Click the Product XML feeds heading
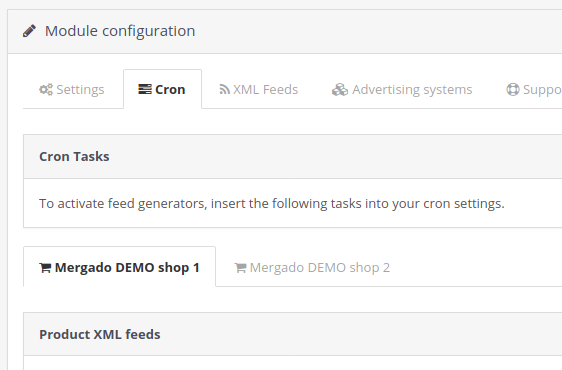The image size is (562, 370). pos(100,335)
